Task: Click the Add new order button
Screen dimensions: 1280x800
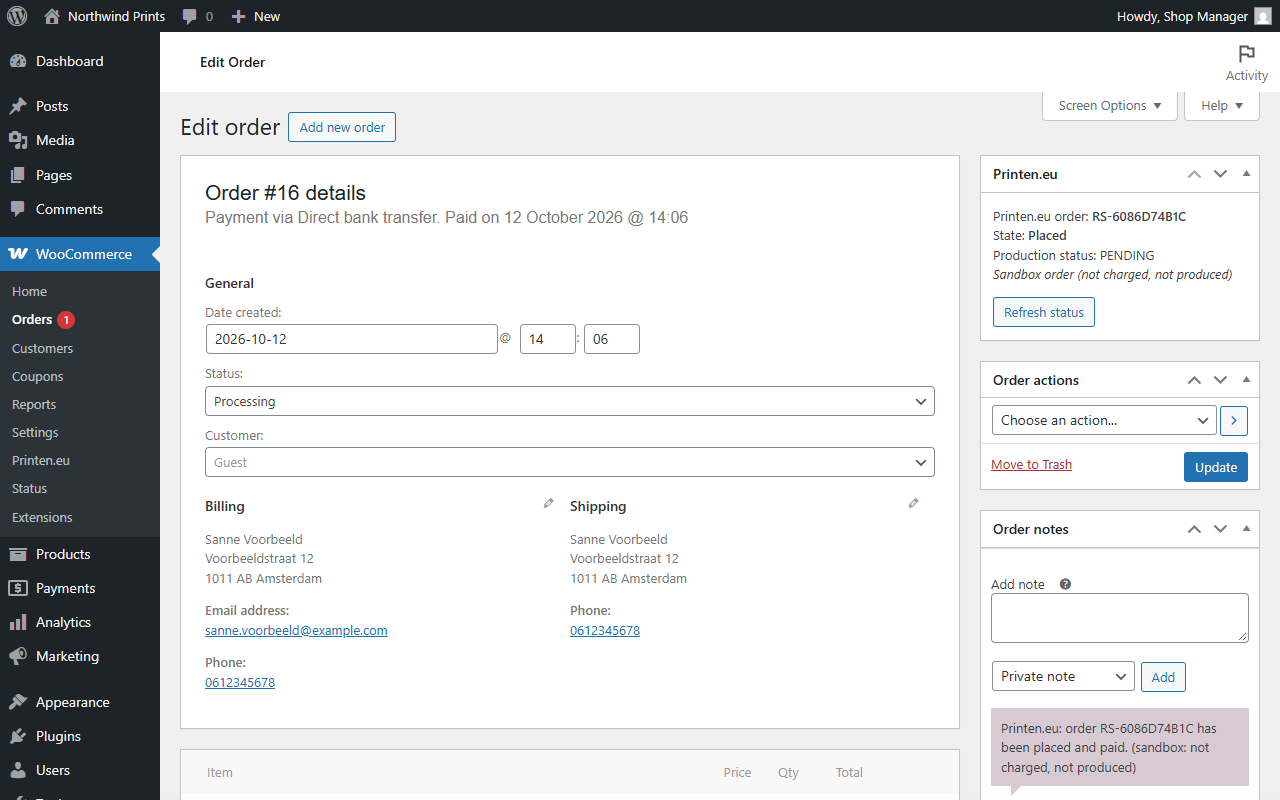Action: pyautogui.click(x=342, y=127)
